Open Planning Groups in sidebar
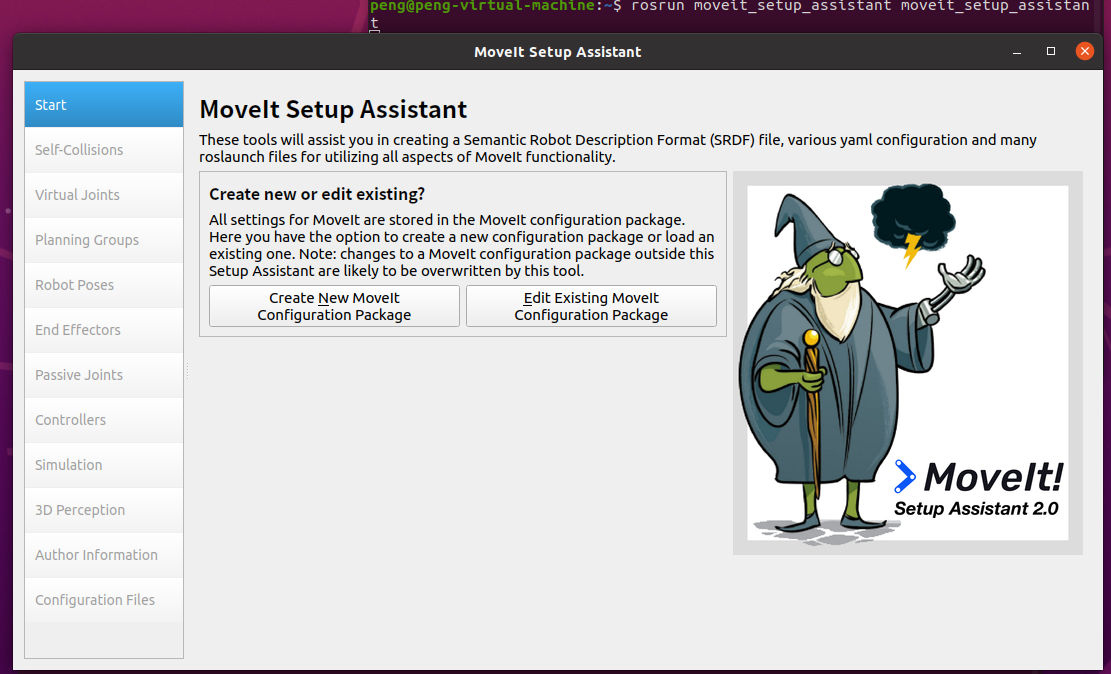1111x674 pixels. coord(103,240)
